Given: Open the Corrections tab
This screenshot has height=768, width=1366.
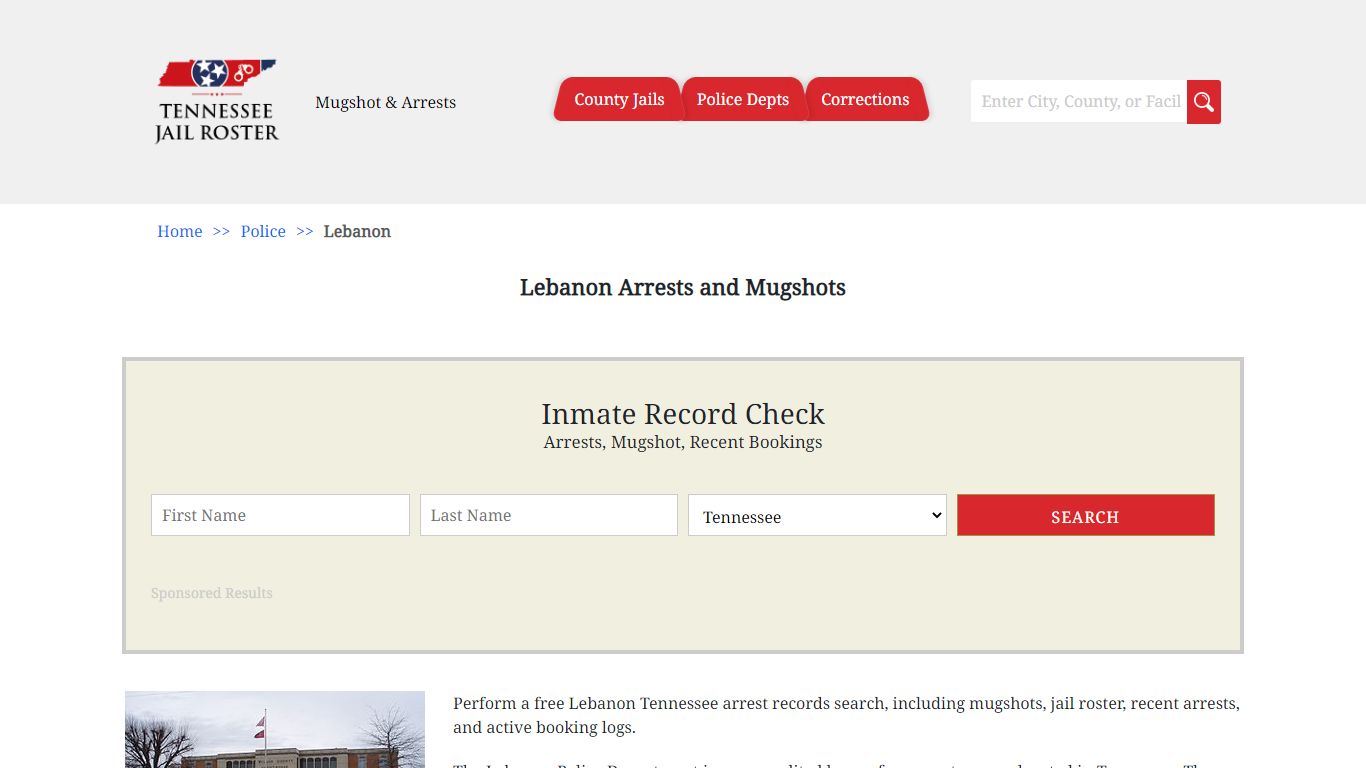Looking at the screenshot, I should pyautogui.click(x=865, y=99).
